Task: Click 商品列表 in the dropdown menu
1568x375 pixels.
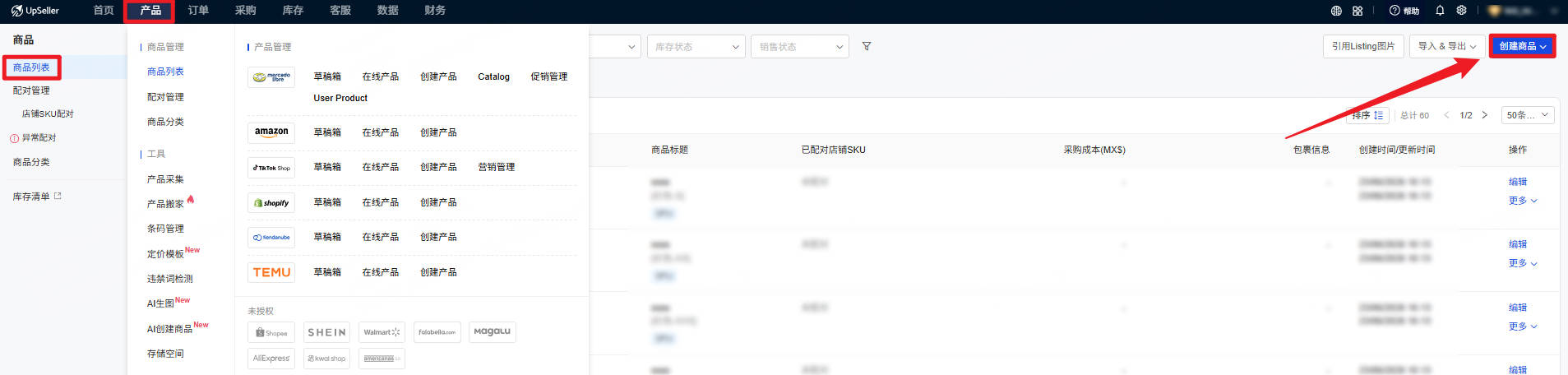Action: tap(165, 72)
